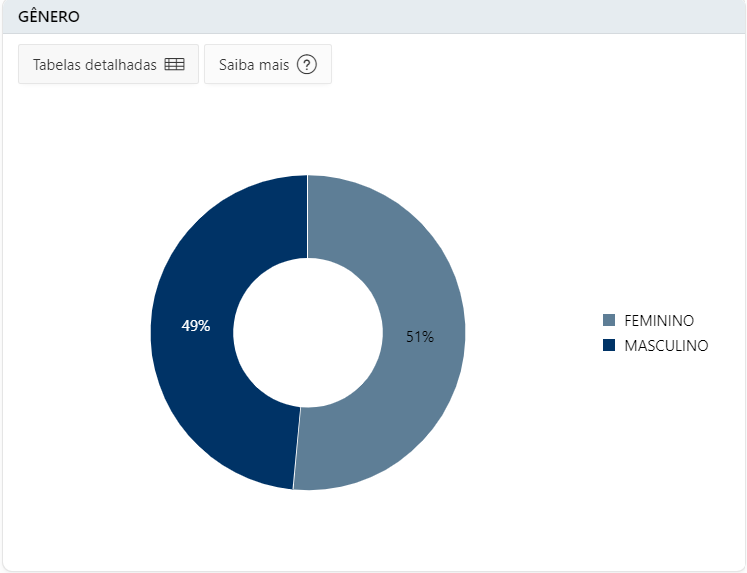Click the 51% data label
Viewport: 747px width, 573px height.
[420, 337]
